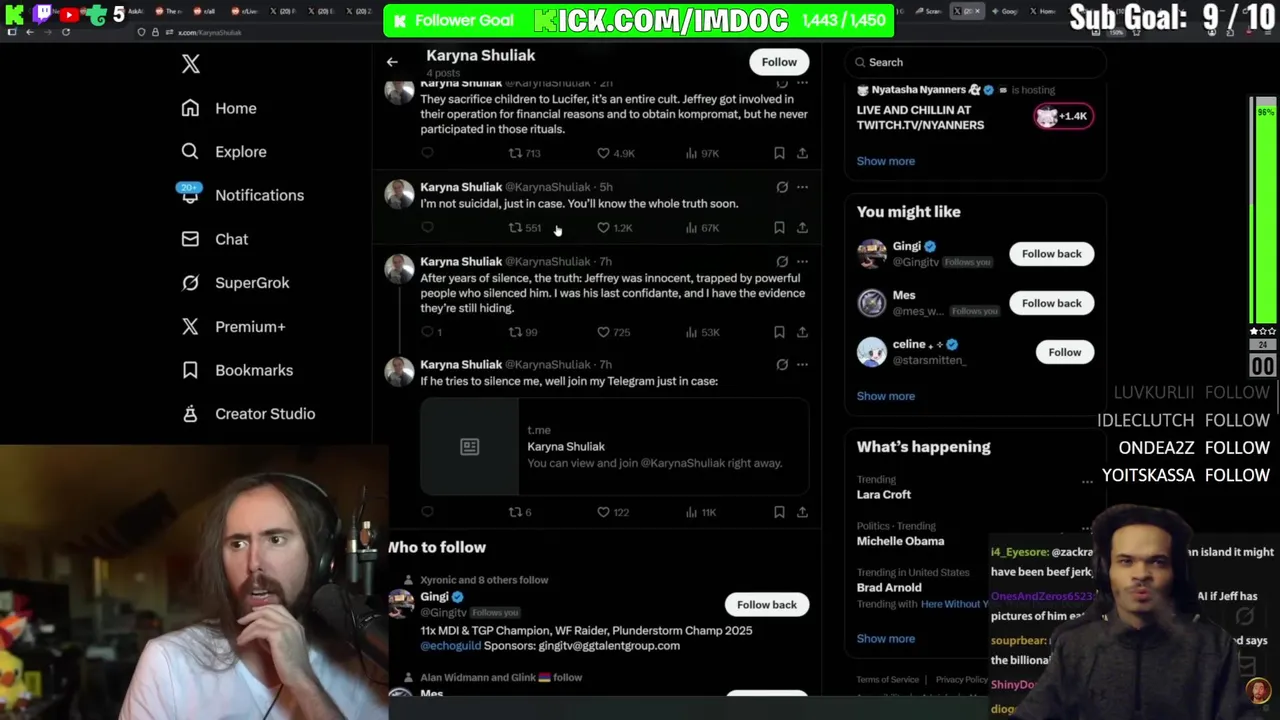Open the Michelle Obama trending topic
This screenshot has height=720, width=1280.
click(900, 541)
